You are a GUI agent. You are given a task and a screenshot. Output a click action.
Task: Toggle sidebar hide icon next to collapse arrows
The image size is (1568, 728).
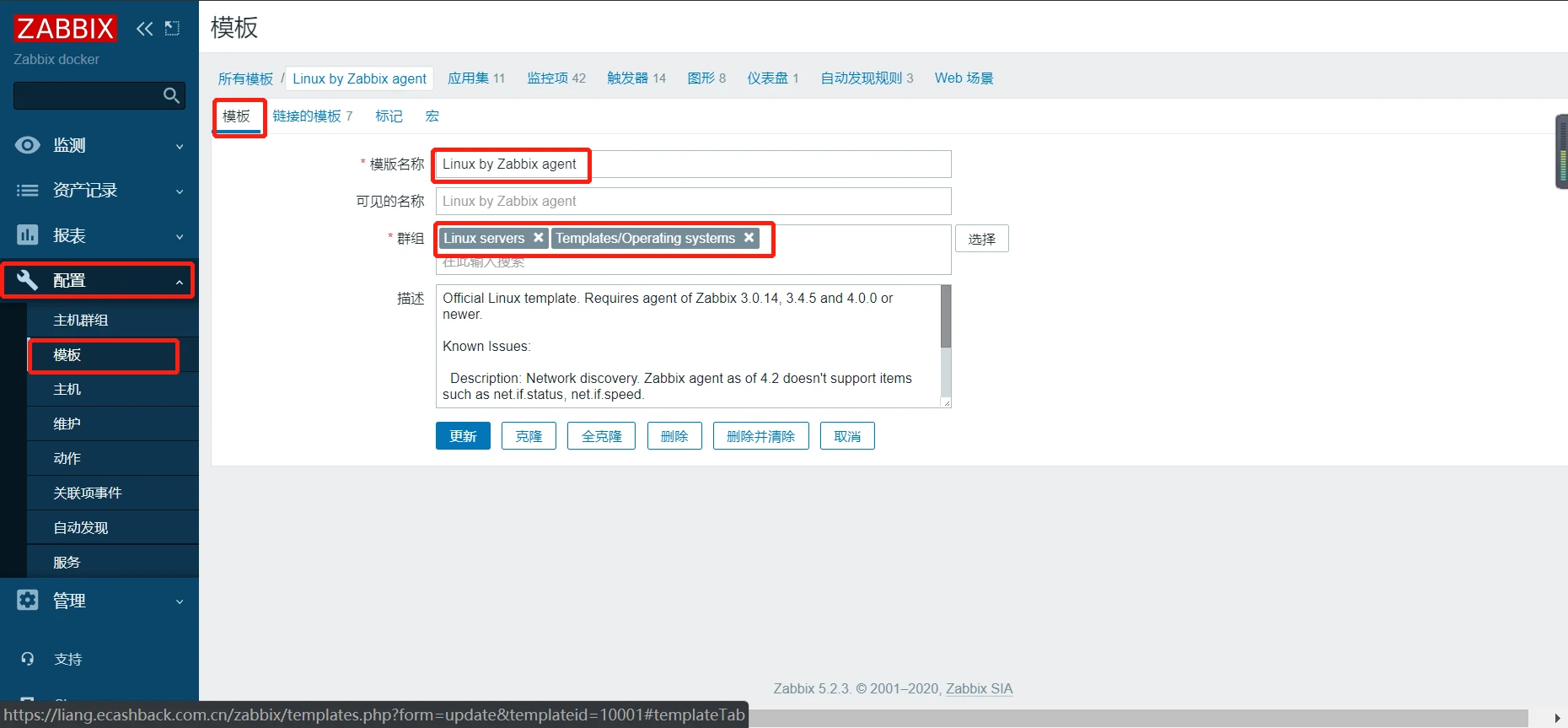172,29
